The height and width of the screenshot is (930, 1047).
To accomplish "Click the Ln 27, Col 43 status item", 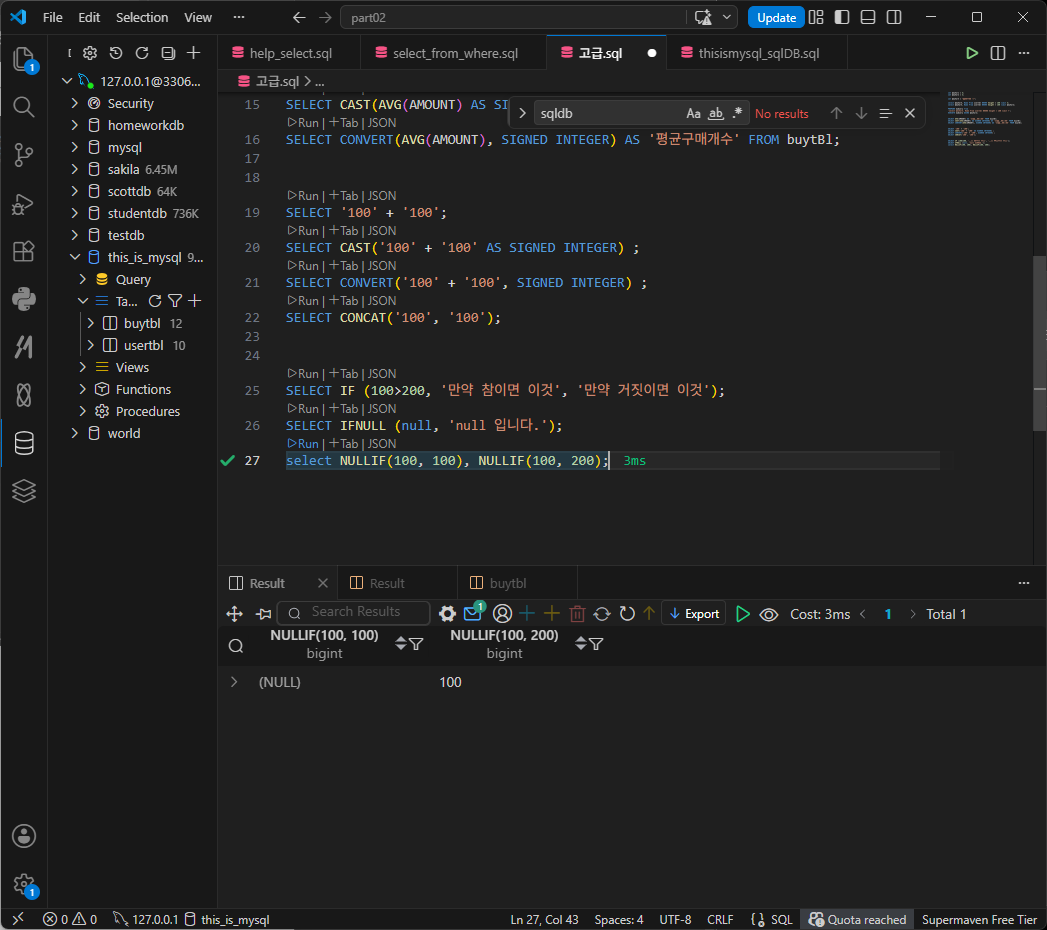I will coord(544,919).
